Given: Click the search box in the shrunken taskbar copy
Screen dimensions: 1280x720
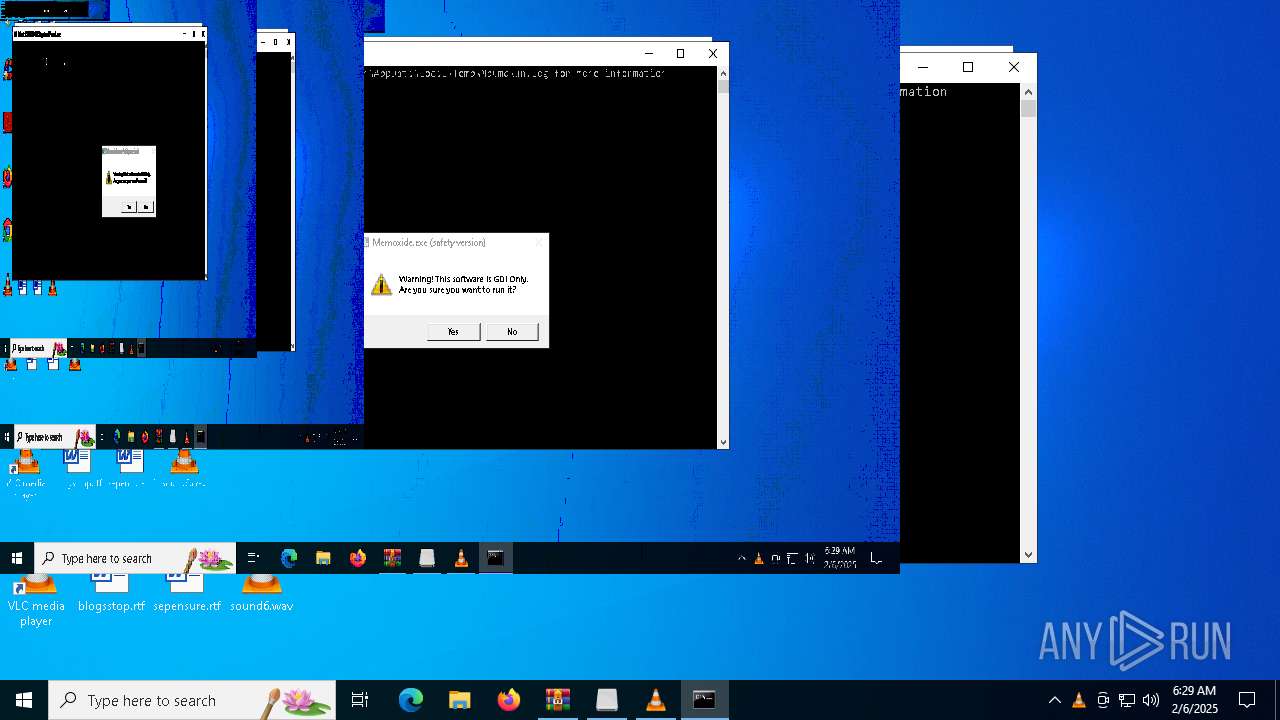Looking at the screenshot, I should 135,558.
